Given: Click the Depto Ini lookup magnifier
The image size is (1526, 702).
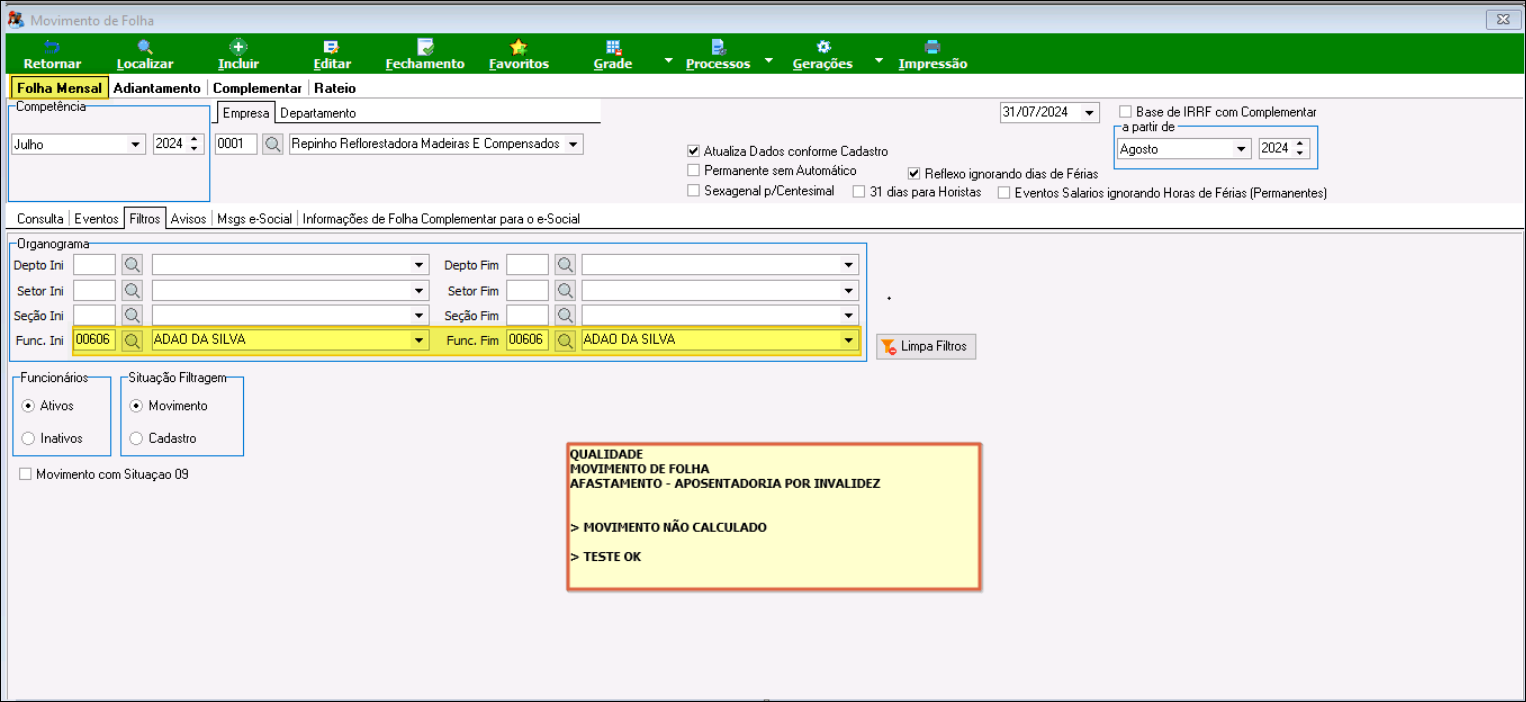Looking at the screenshot, I should point(132,265).
